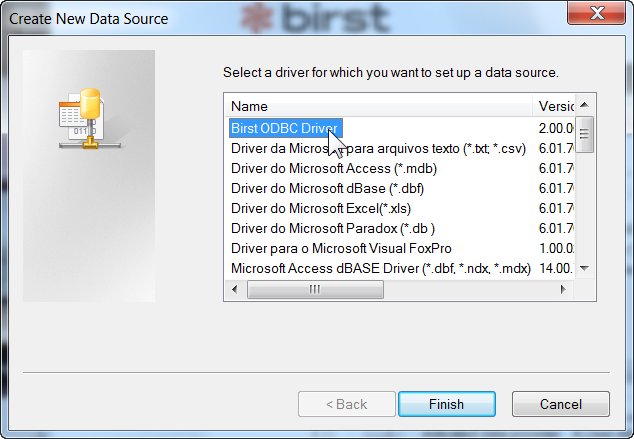Go to previous step with Back button
The image size is (634, 439).
click(x=347, y=404)
